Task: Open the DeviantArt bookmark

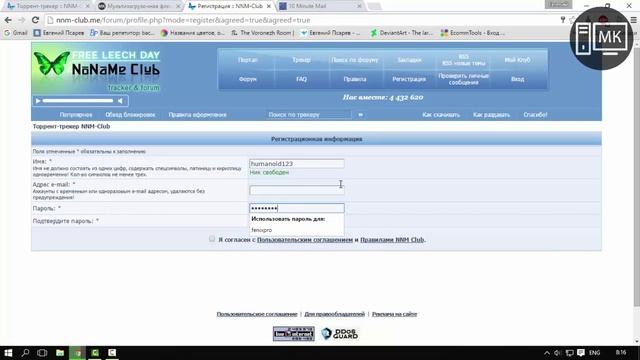Action: 401,33
